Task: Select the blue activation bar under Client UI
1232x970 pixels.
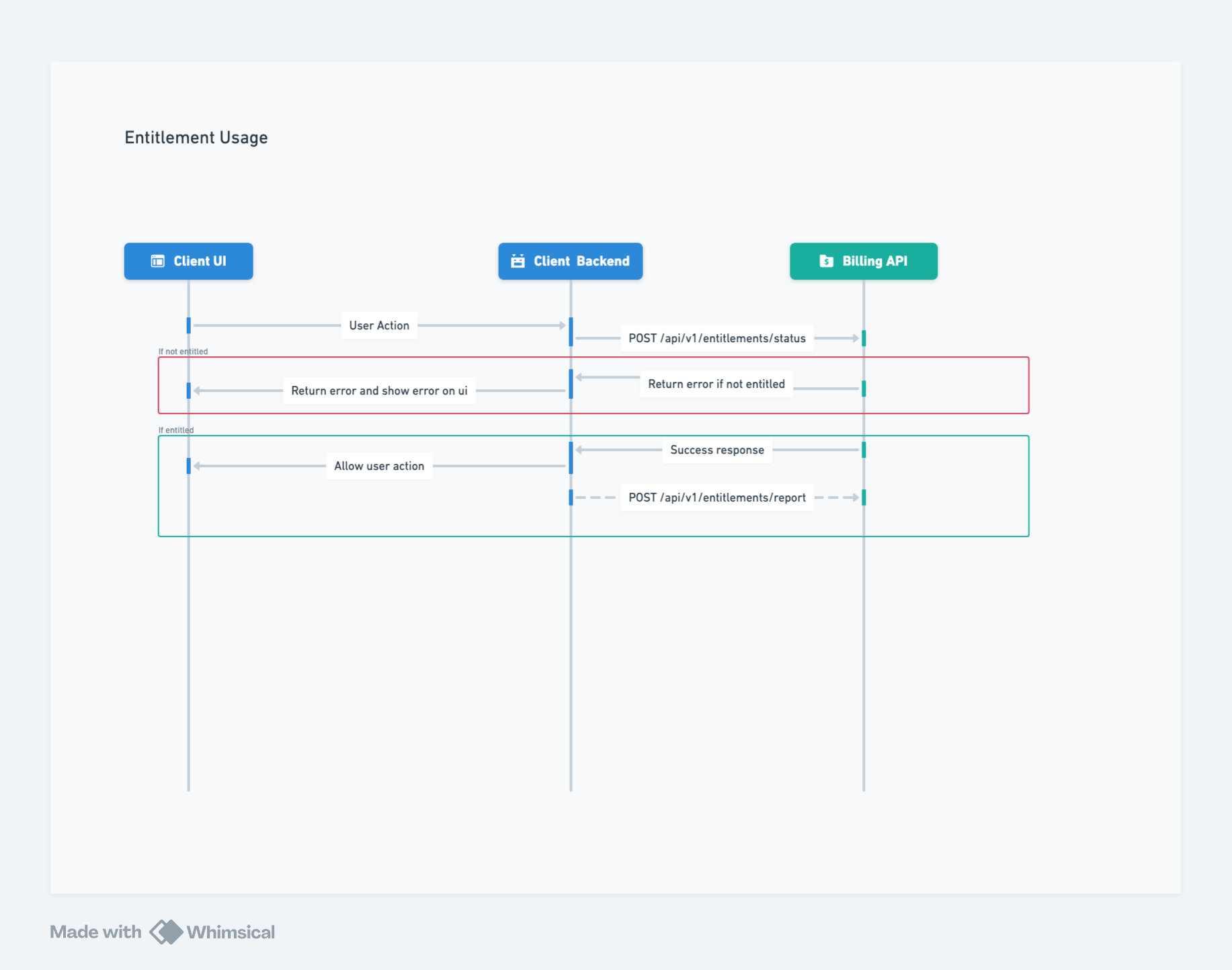Action: tap(188, 325)
